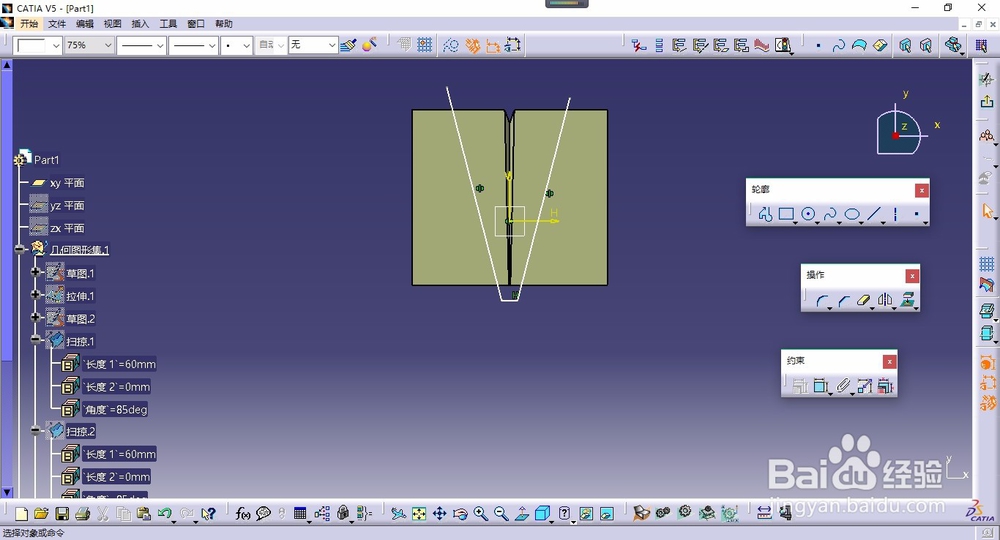Open the 视图 menu
This screenshot has width=1000, height=540.
click(112, 24)
